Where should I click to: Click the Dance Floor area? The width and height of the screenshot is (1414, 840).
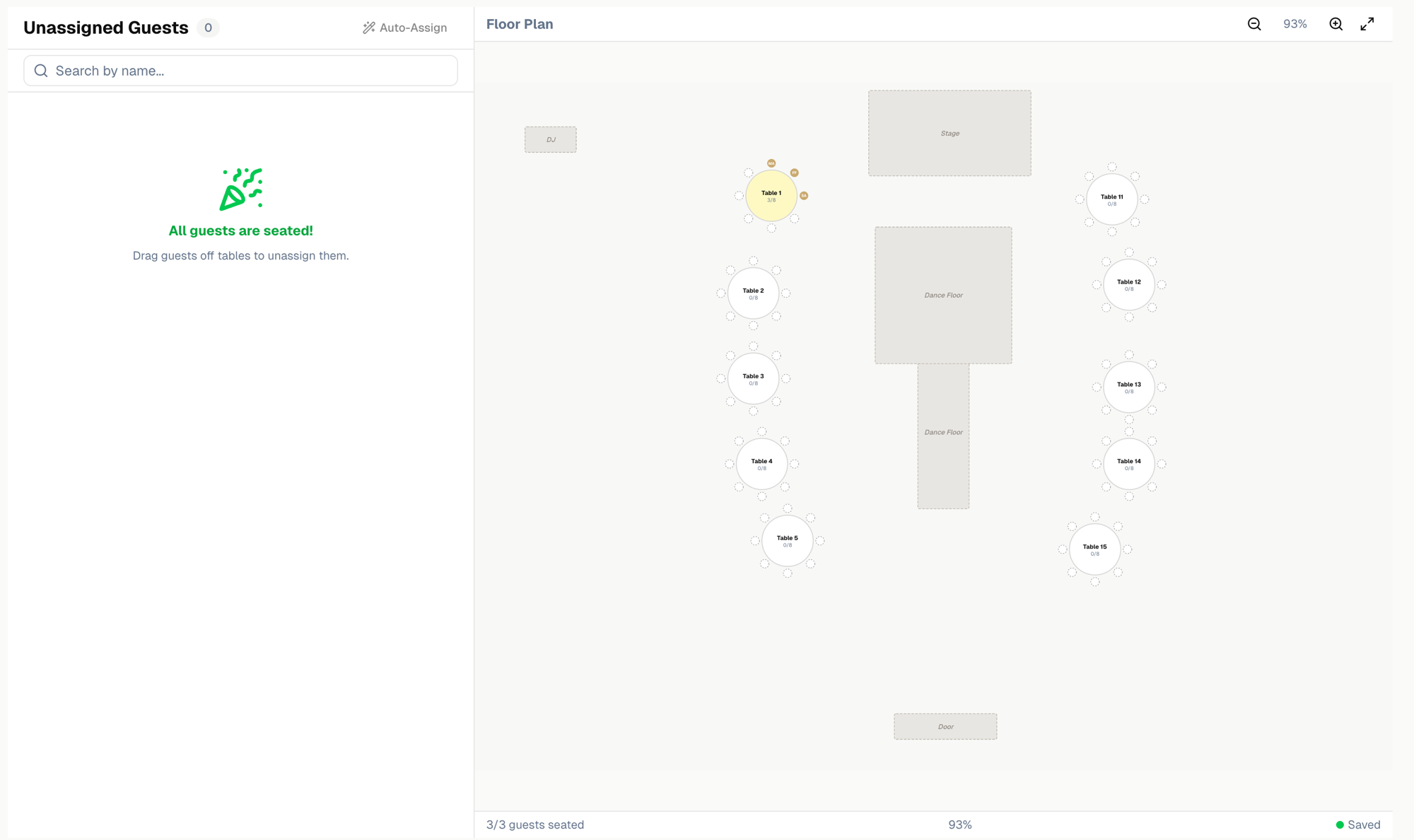pos(943,295)
